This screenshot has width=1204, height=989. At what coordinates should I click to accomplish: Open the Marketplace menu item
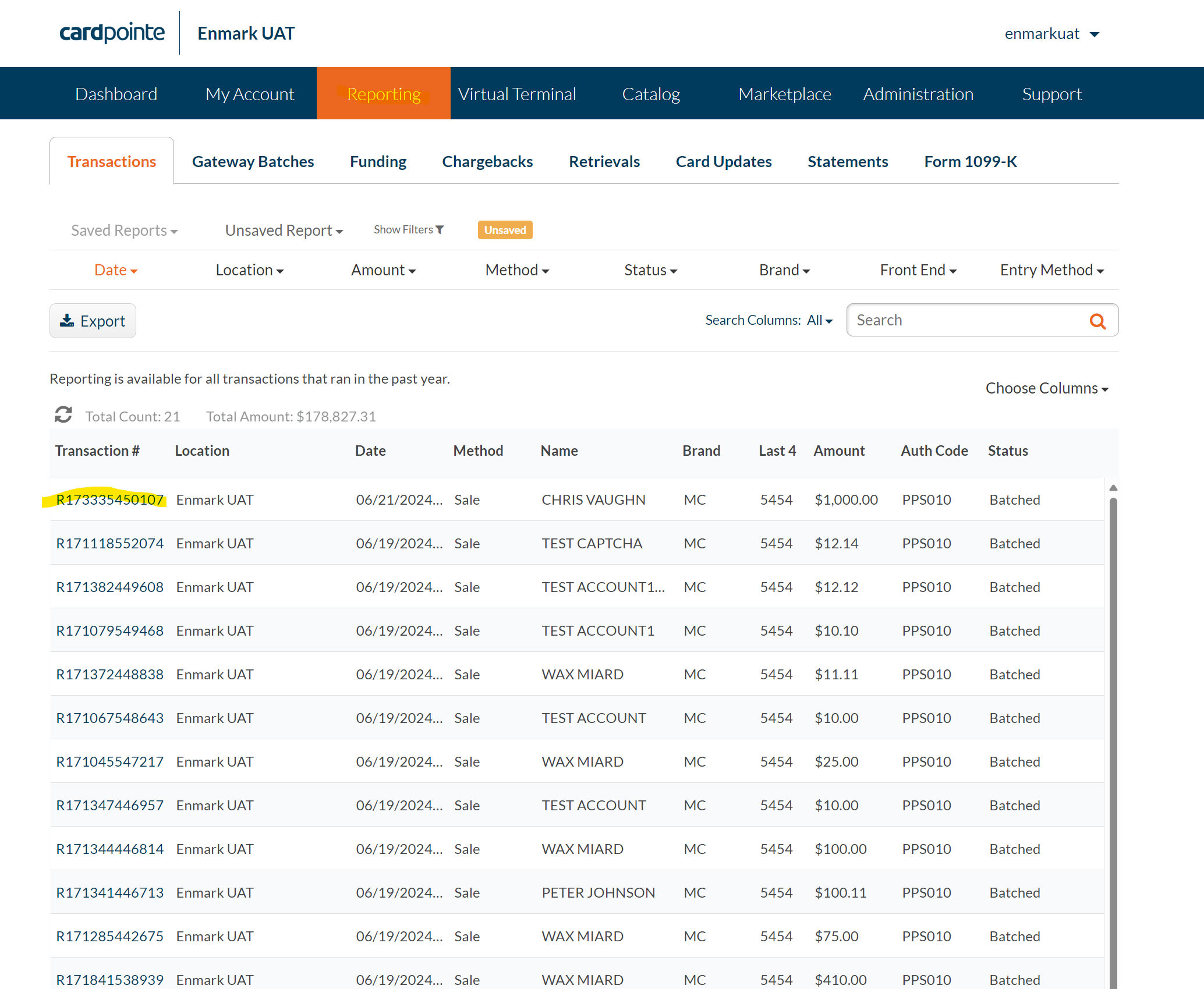(785, 94)
